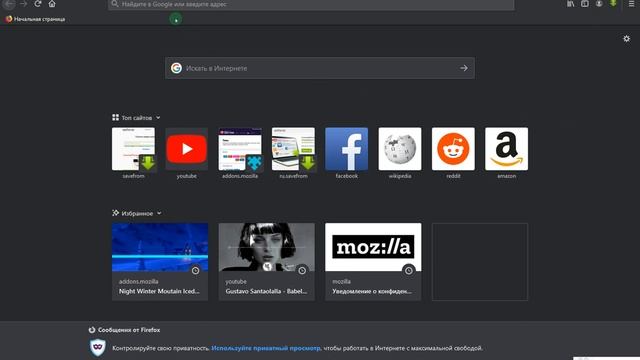The image size is (640, 360).
Task: Click history clock icon on mozilla card
Action: click(409, 271)
